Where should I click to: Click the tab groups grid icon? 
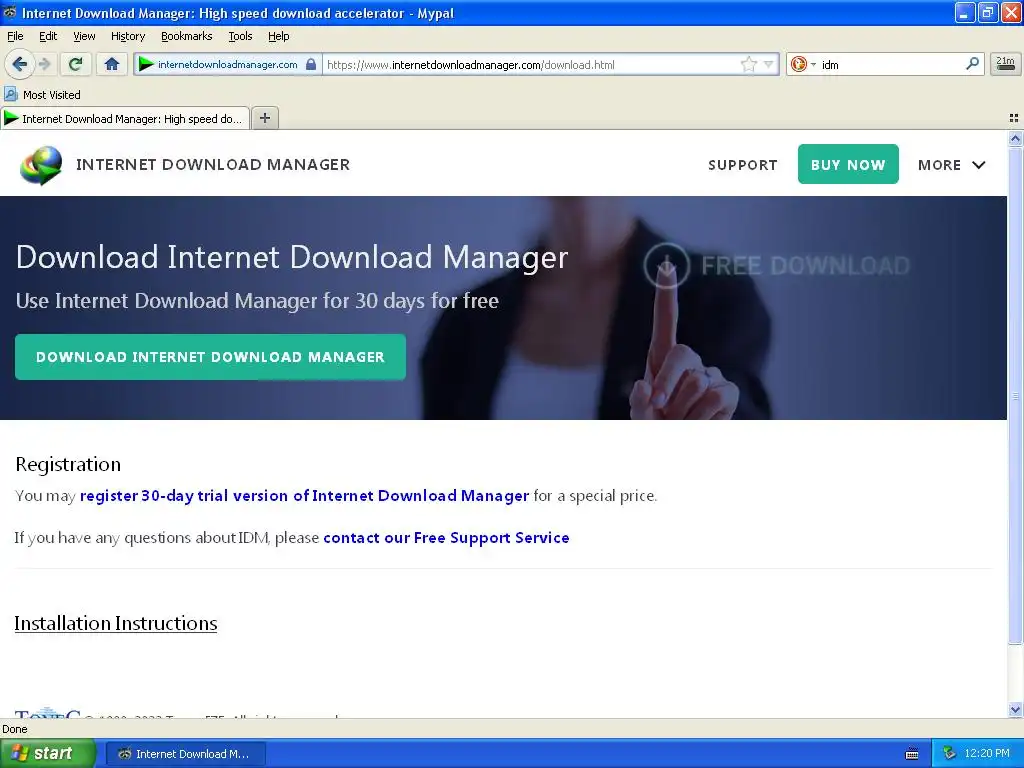(x=1014, y=118)
